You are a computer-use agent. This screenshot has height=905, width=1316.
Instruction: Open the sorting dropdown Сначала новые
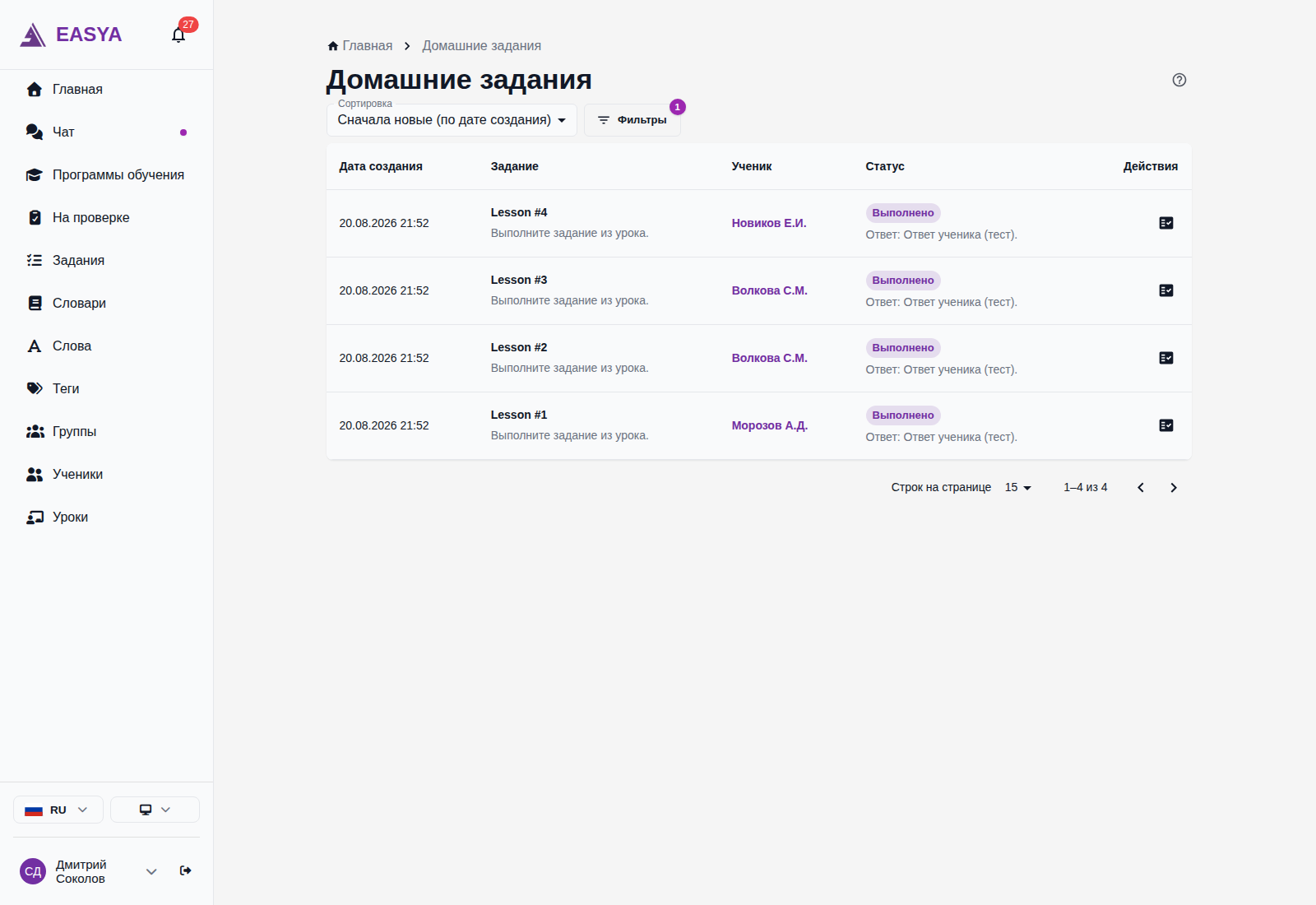(x=452, y=120)
